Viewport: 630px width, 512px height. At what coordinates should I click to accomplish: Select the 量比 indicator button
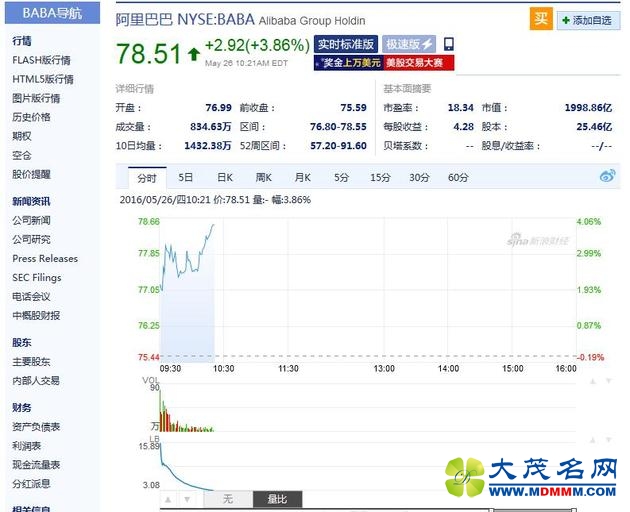277,499
